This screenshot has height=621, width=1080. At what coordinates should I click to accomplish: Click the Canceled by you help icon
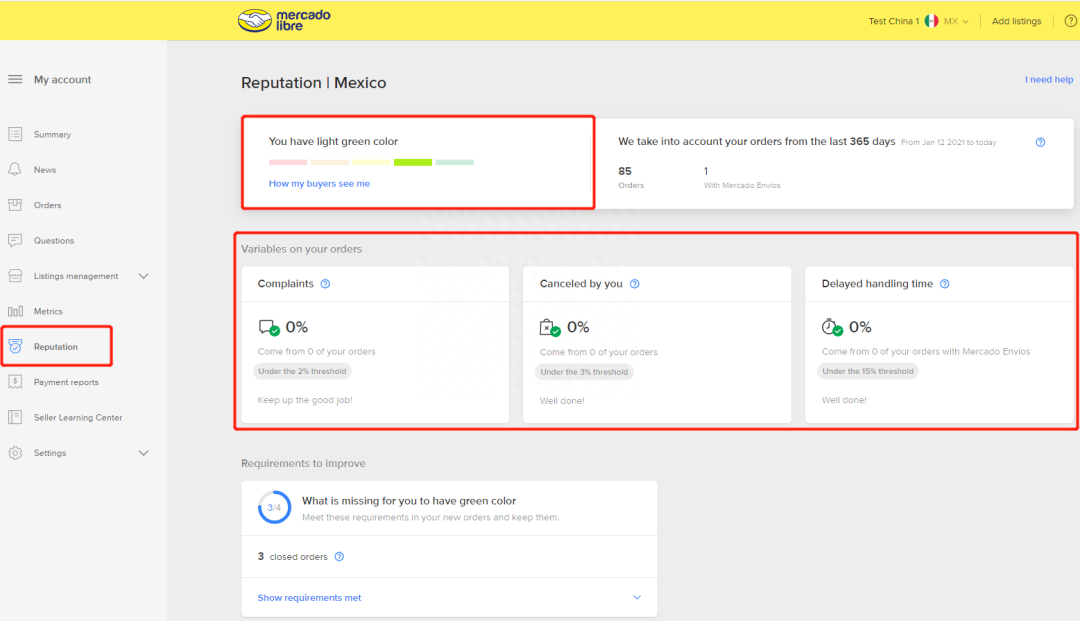[634, 284]
